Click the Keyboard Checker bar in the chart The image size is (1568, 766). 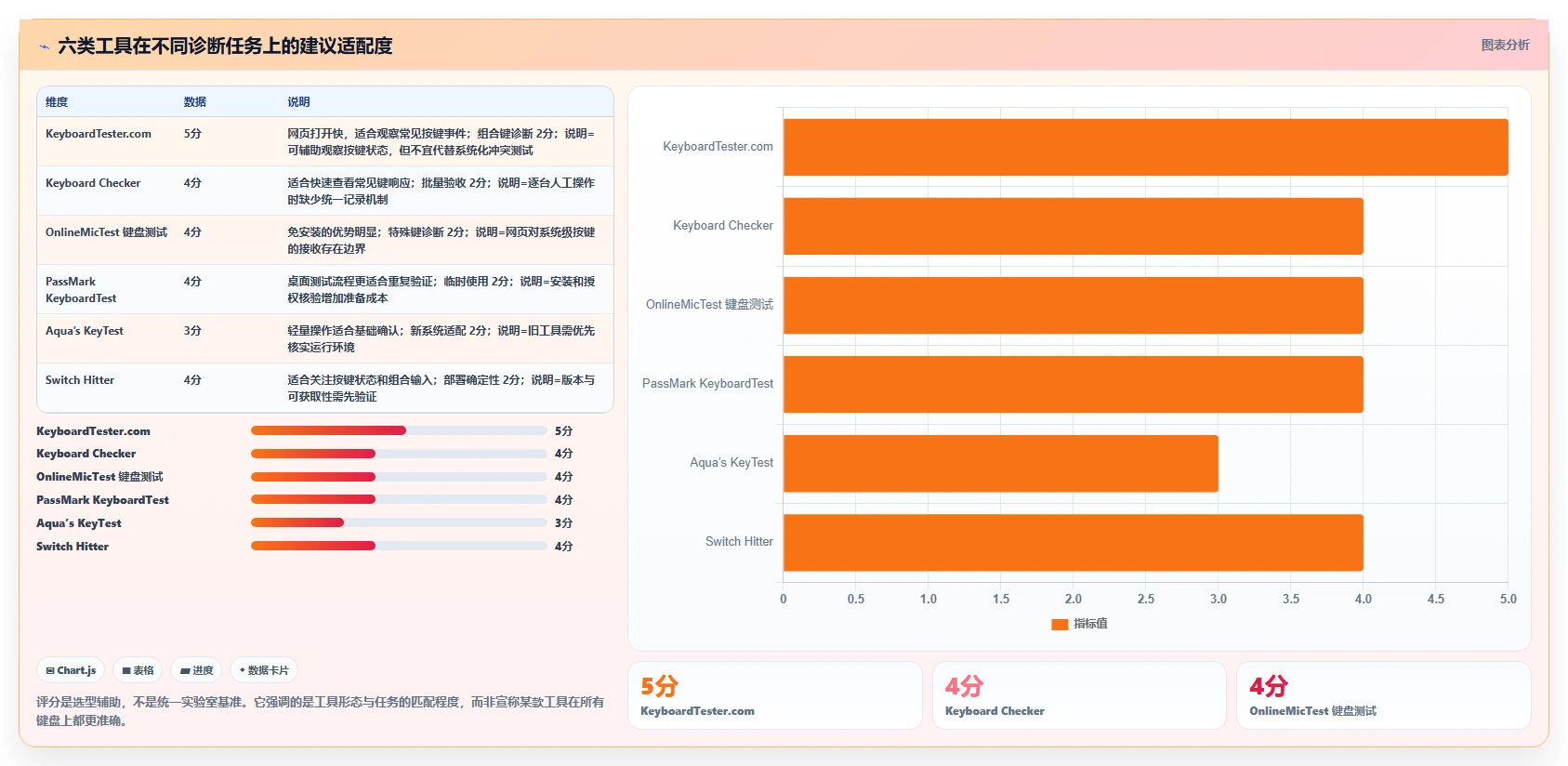[1074, 226]
